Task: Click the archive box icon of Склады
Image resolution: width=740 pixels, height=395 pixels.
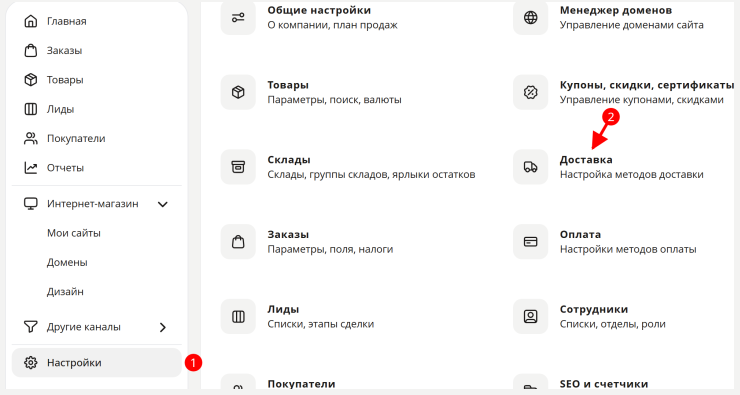Action: click(x=238, y=167)
